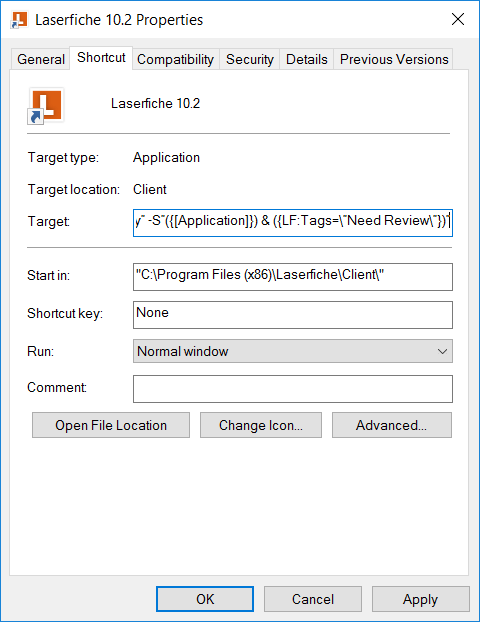This screenshot has width=480, height=622.
Task: Open the Previous Versions tab
Action: (x=394, y=59)
